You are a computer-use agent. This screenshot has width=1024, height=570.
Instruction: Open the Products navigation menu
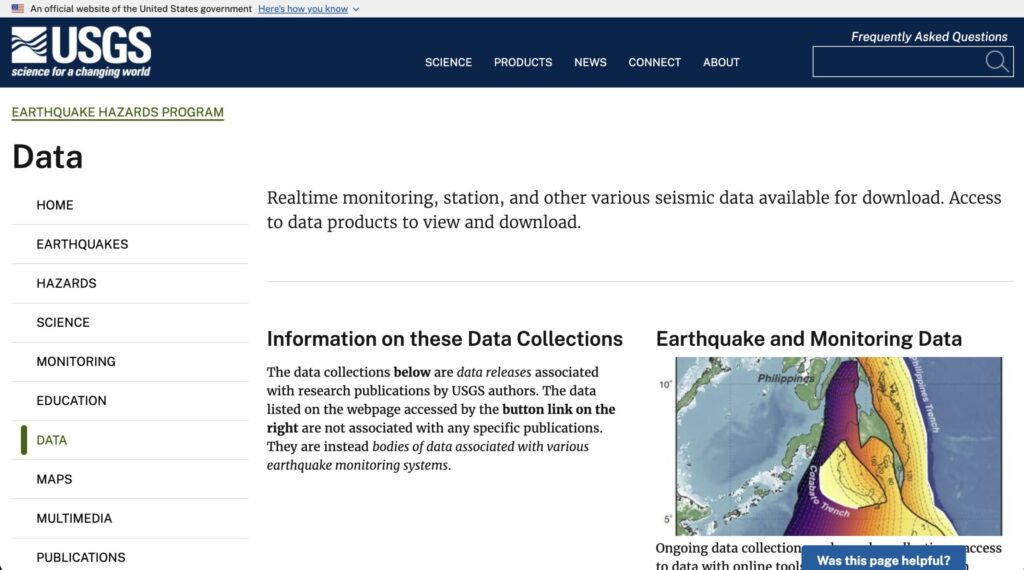[523, 62]
